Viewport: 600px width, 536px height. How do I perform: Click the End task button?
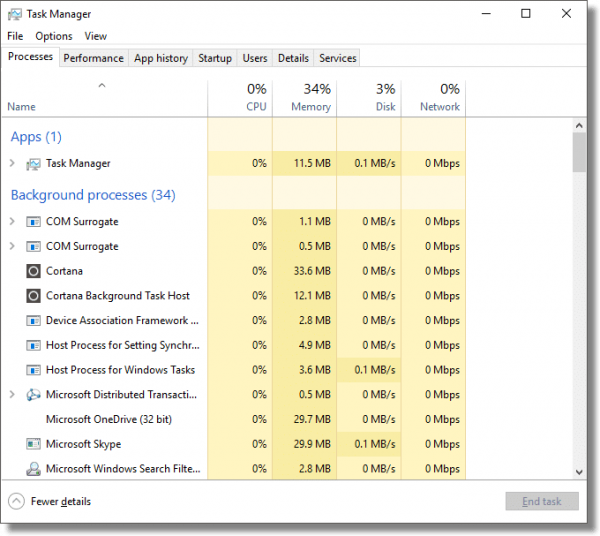click(x=542, y=501)
